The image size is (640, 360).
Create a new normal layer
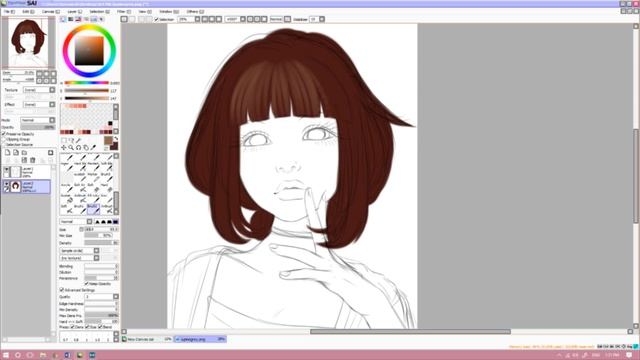pyautogui.click(x=7, y=152)
